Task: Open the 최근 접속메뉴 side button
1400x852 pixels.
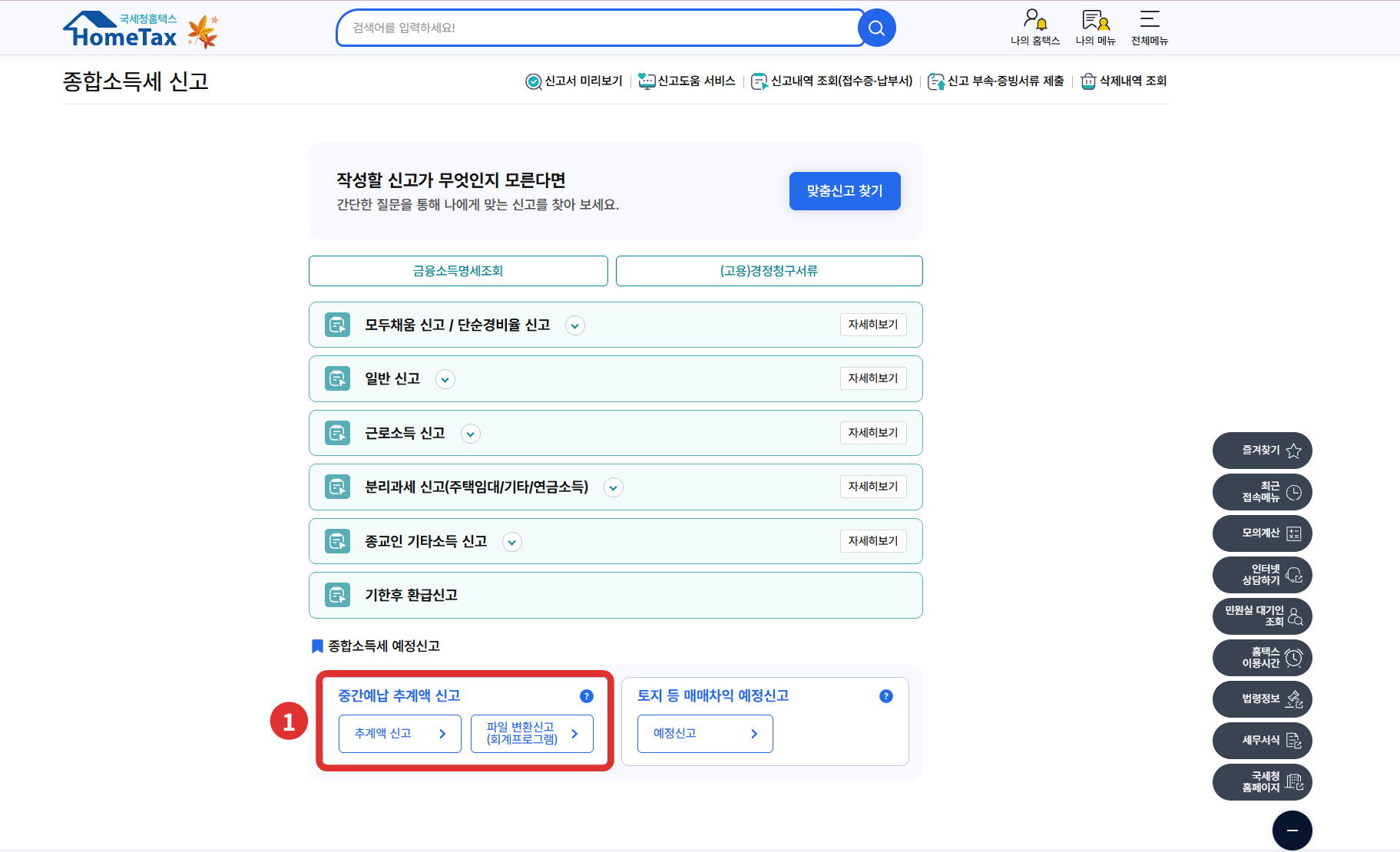Action: click(x=1262, y=492)
